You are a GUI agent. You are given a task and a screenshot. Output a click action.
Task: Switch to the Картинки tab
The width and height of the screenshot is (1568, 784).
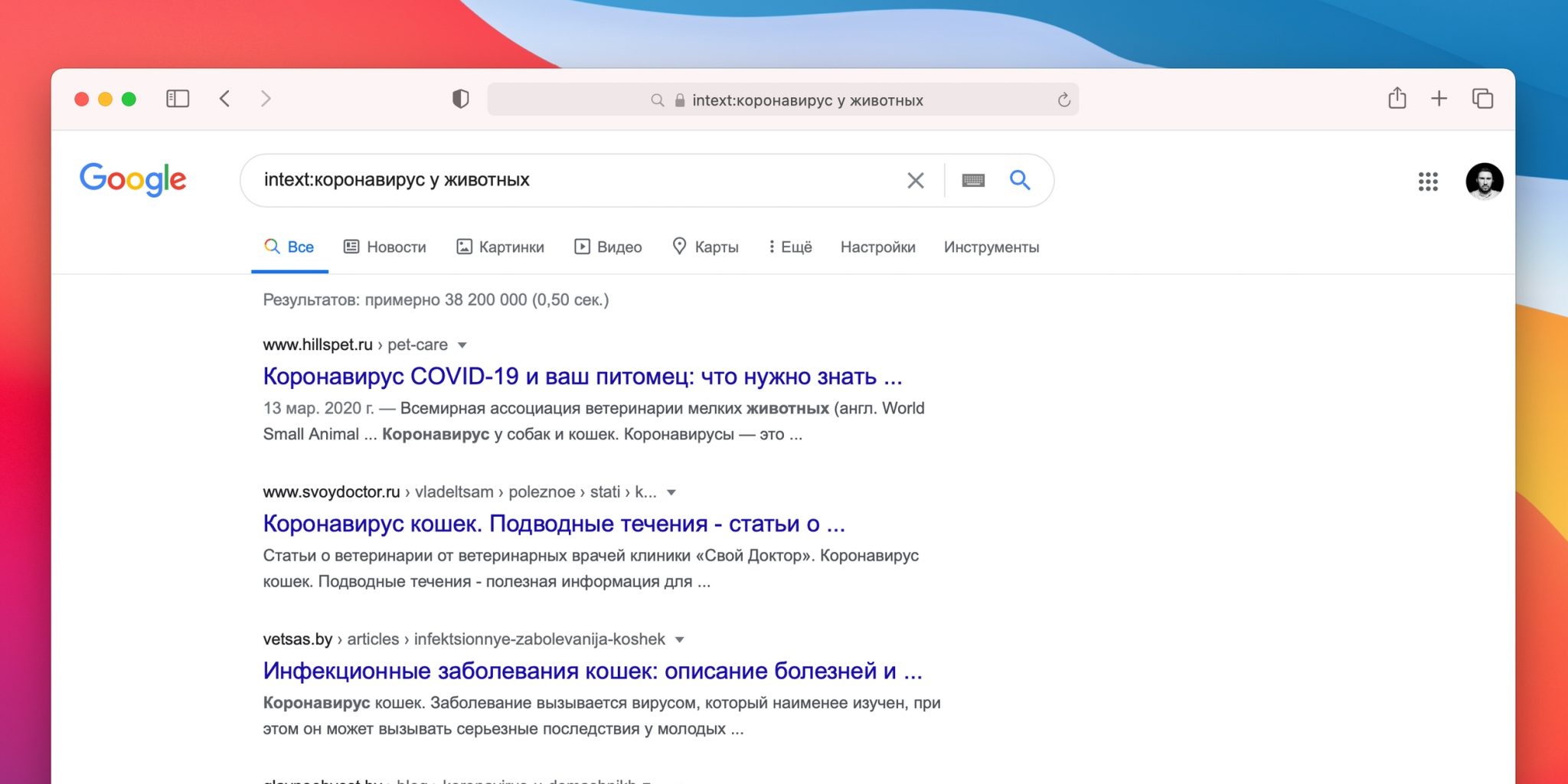pos(501,247)
